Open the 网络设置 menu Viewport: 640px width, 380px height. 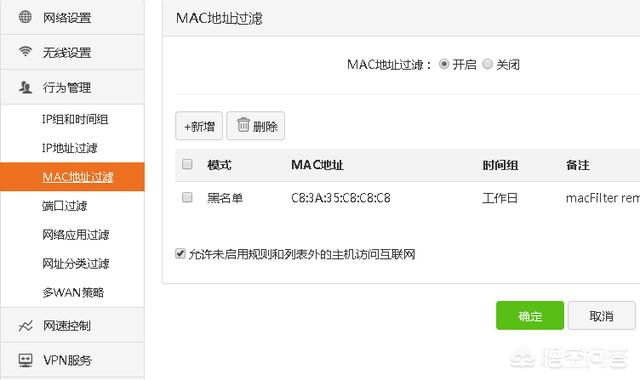coord(72,18)
